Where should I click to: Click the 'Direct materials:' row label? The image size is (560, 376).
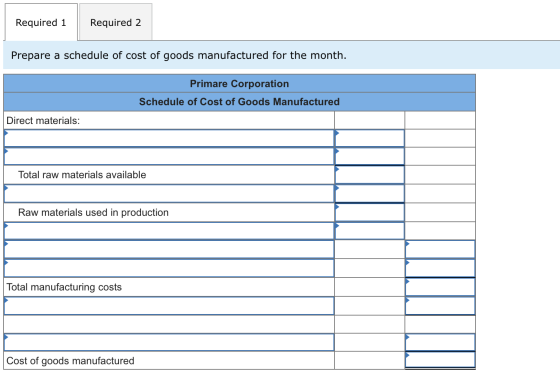pyautogui.click(x=43, y=120)
